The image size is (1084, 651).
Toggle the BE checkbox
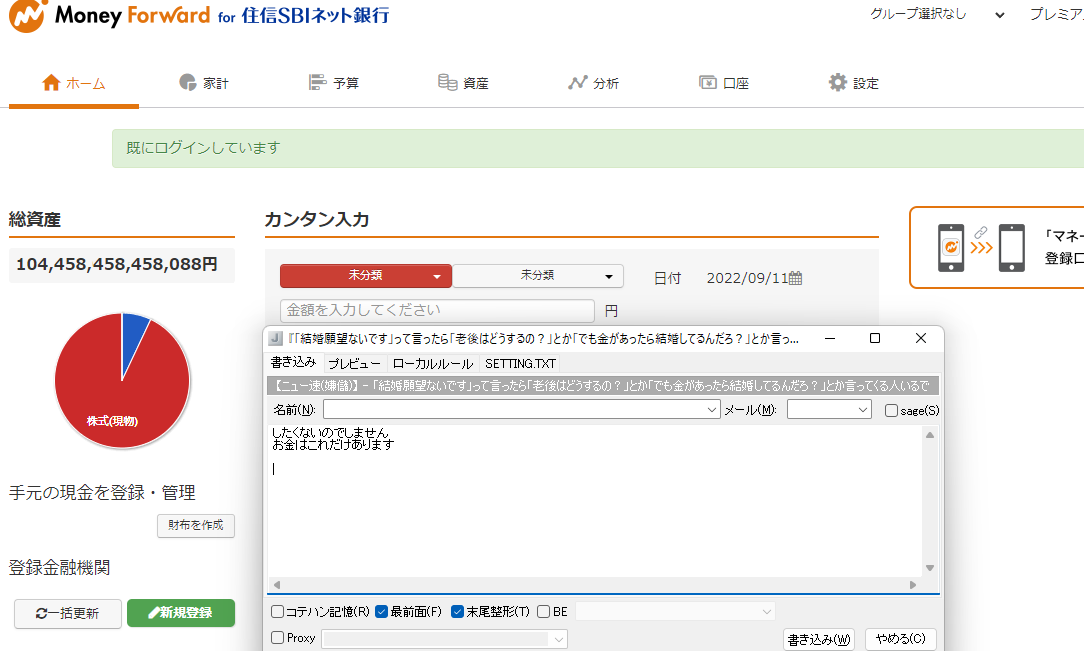pos(543,612)
